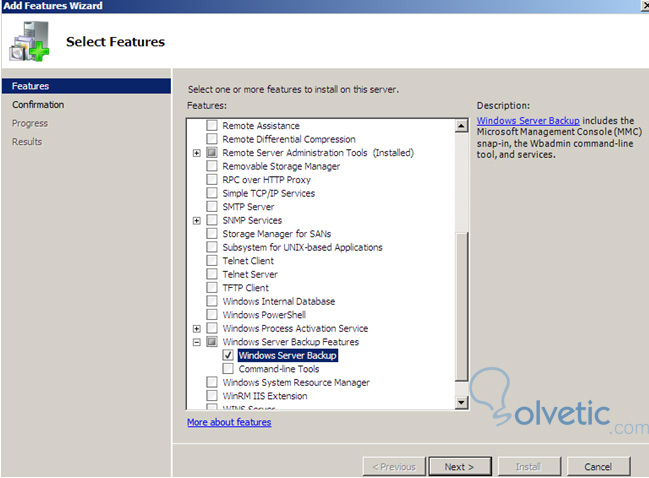Image resolution: width=649 pixels, height=478 pixels.
Task: Check the TFTP Client checkbox
Action: pos(212,288)
